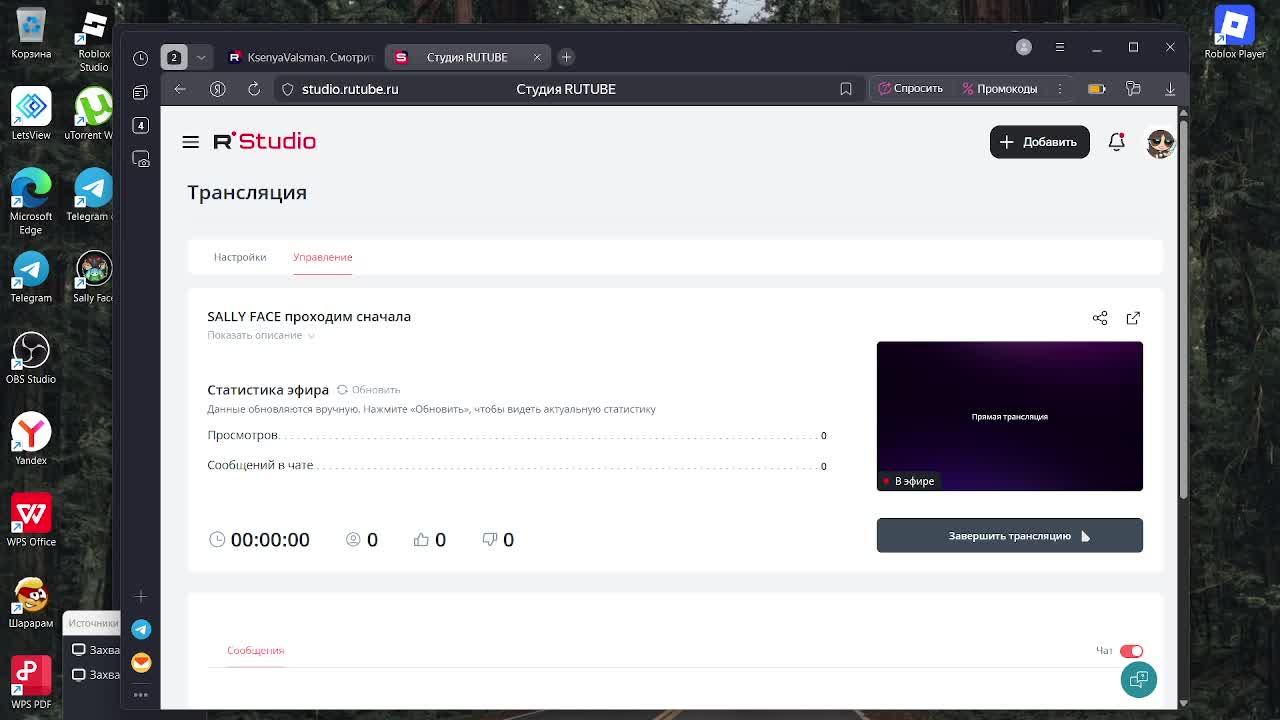Add a new app to the browser sidebar
Screen dimensions: 1280x720
pos(141,596)
